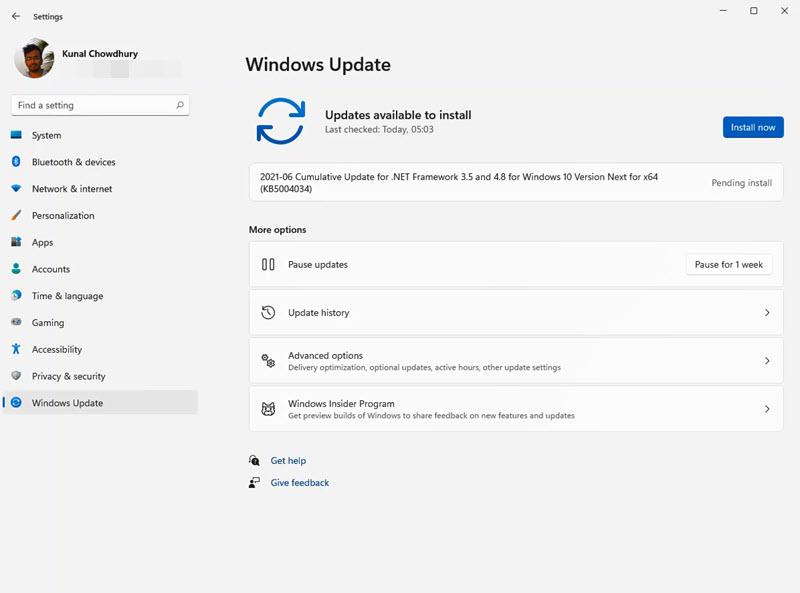The width and height of the screenshot is (800, 593).
Task: Click the Gaming controller icon
Action: point(16,322)
